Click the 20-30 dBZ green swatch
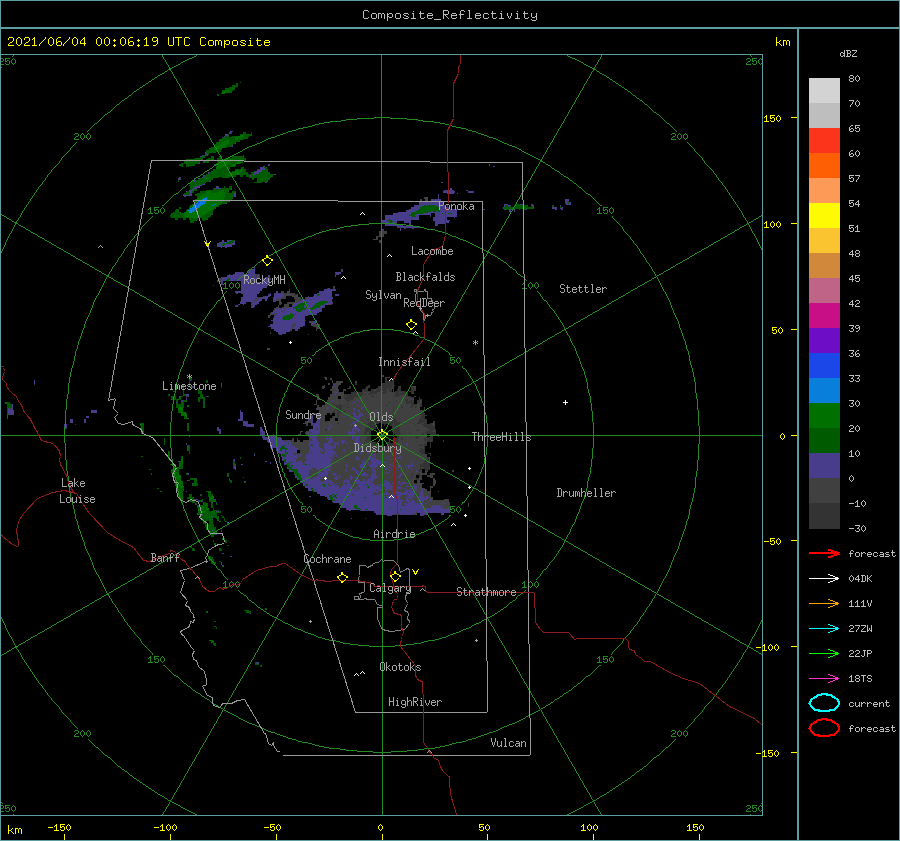 (x=824, y=415)
